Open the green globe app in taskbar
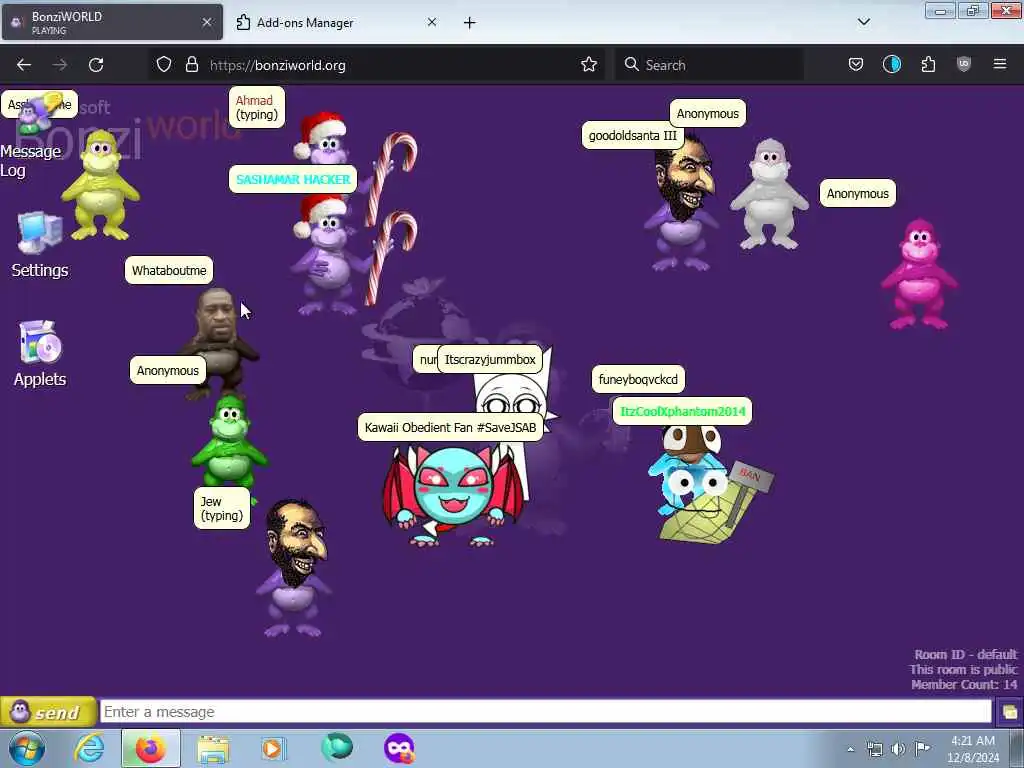1024x768 pixels. click(x=337, y=747)
